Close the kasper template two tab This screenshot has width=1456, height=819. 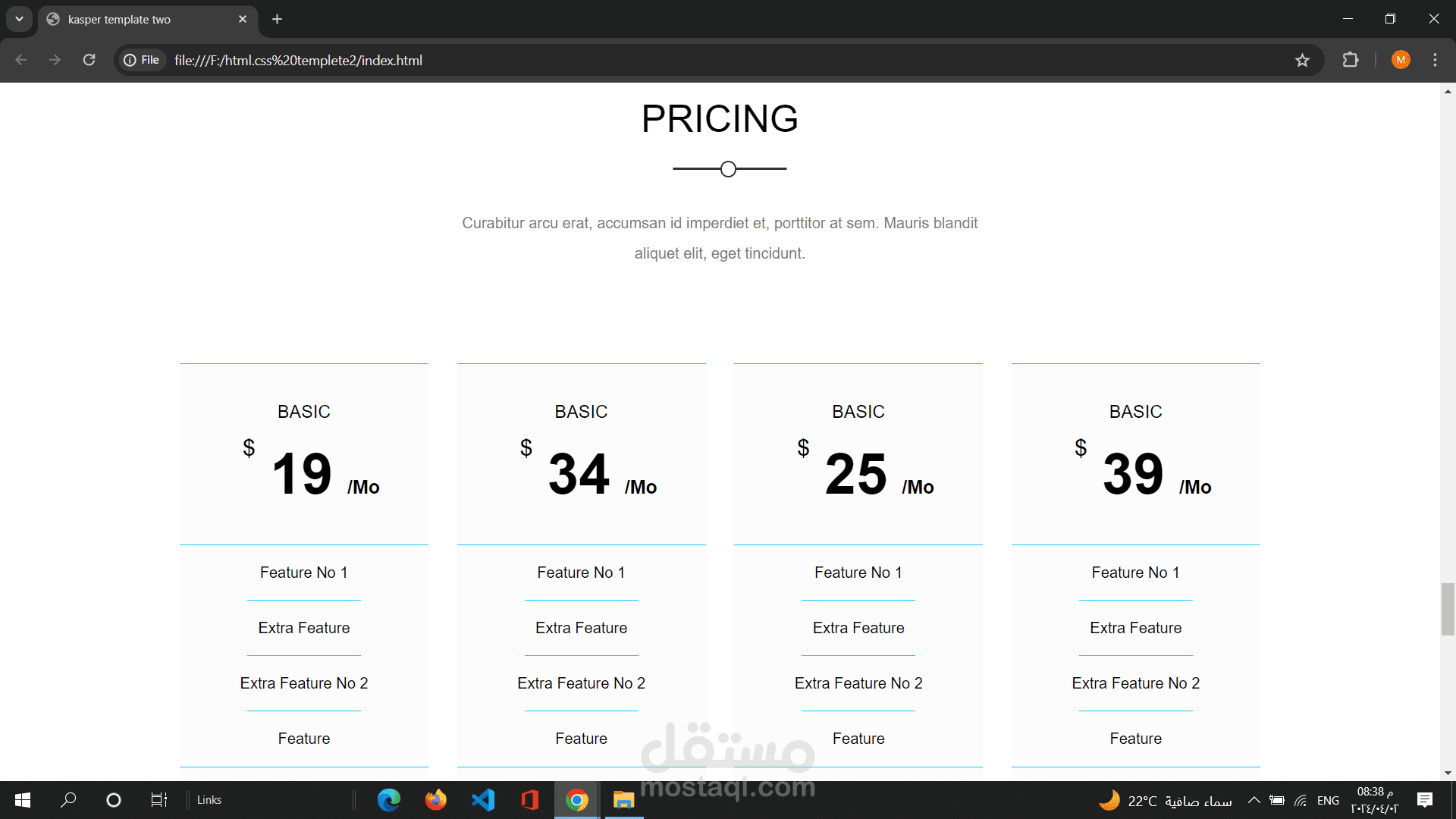tap(243, 19)
